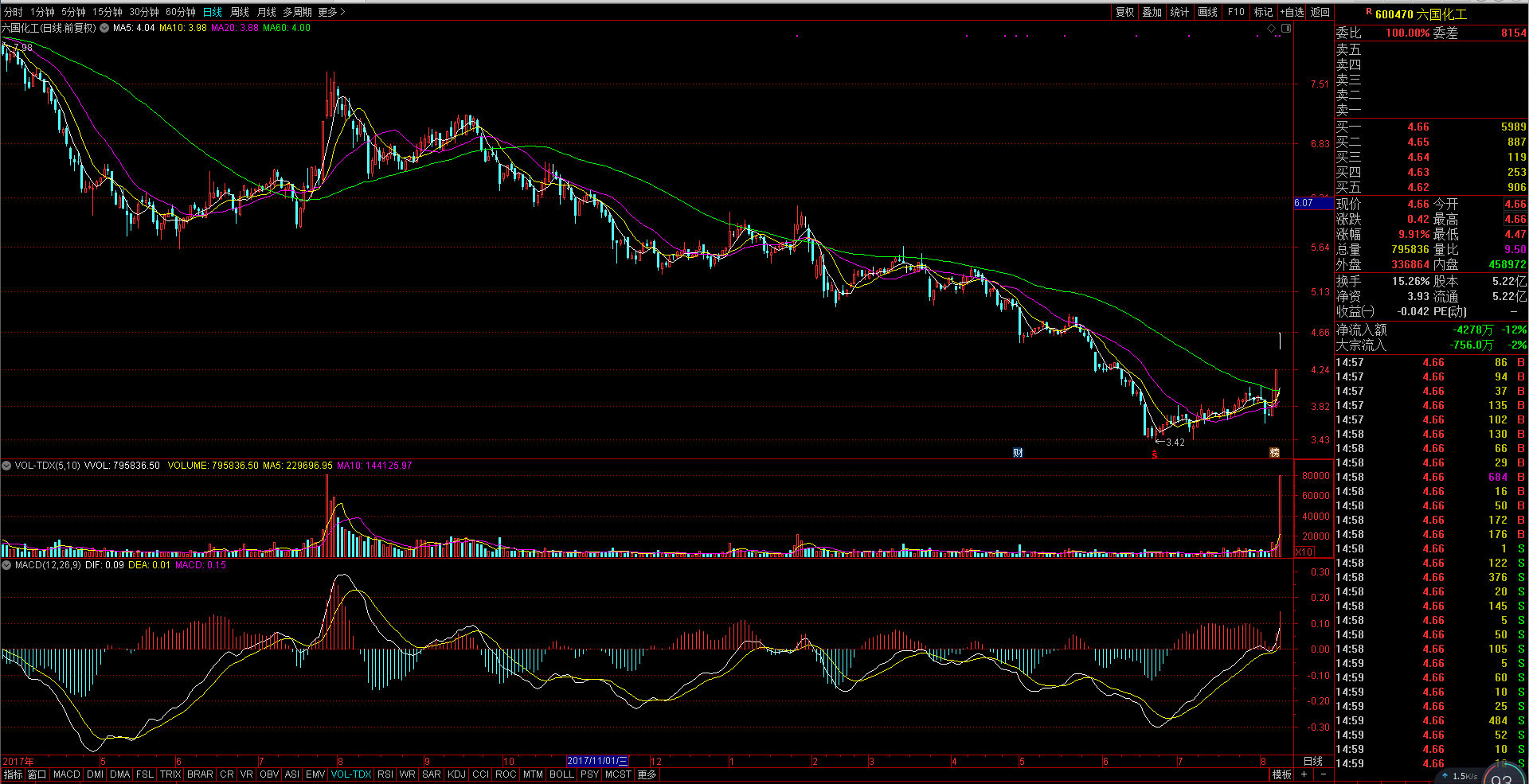Expand the main chart title dropdown
This screenshot has height=784, width=1529.
click(x=104, y=28)
